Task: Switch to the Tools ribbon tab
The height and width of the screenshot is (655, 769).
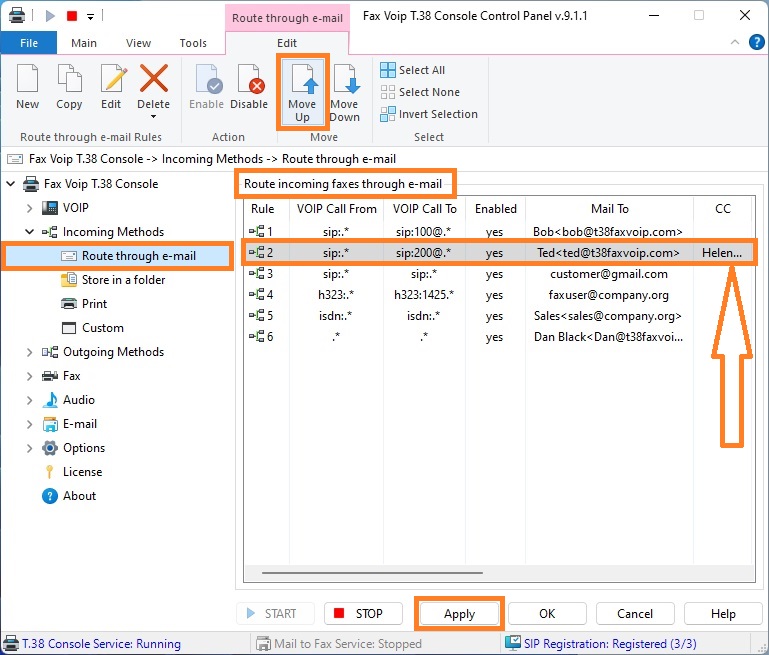Action: coord(193,43)
